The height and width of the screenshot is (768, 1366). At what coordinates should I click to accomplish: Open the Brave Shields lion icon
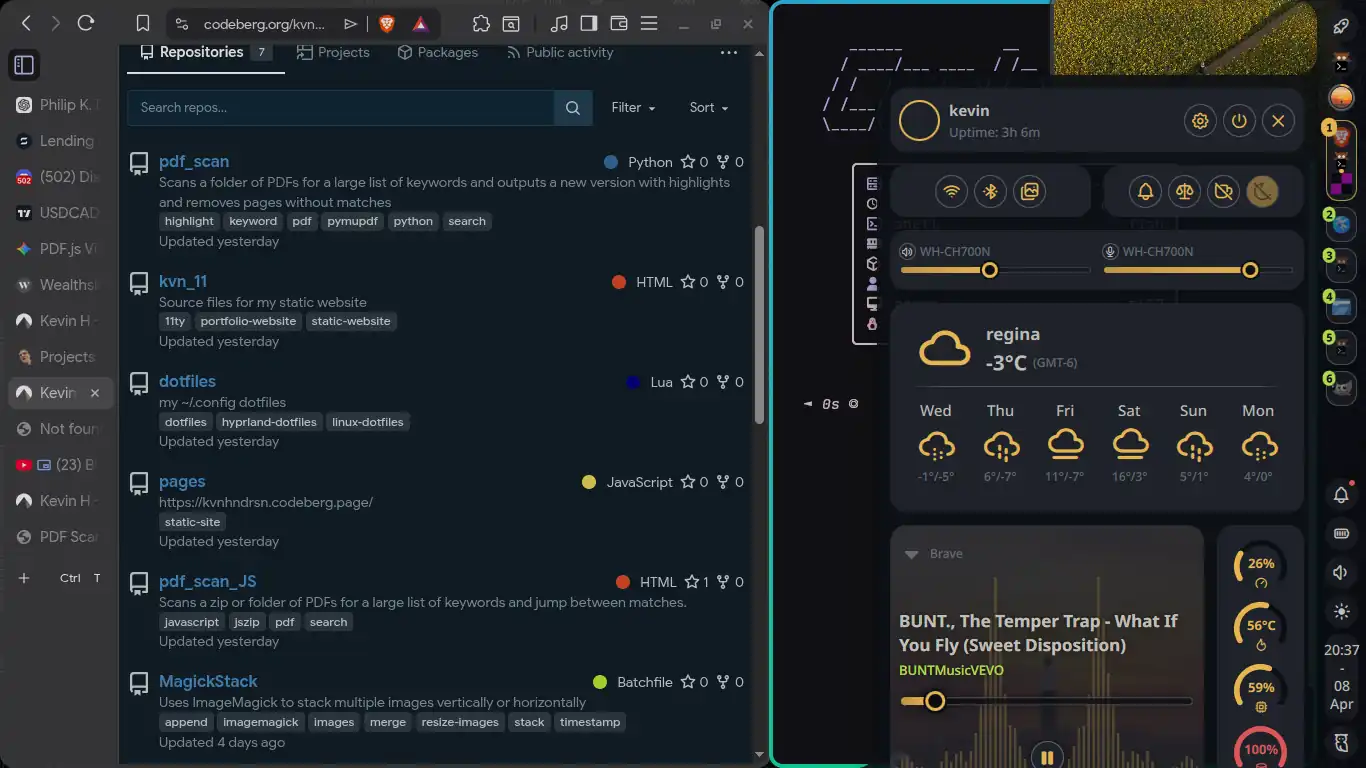[387, 24]
